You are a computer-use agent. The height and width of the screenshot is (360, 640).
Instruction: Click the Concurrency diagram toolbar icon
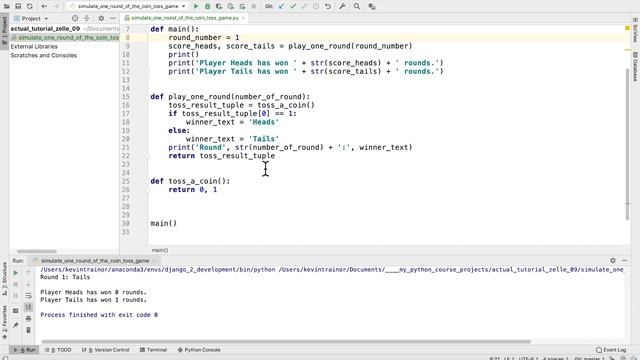[242, 7]
